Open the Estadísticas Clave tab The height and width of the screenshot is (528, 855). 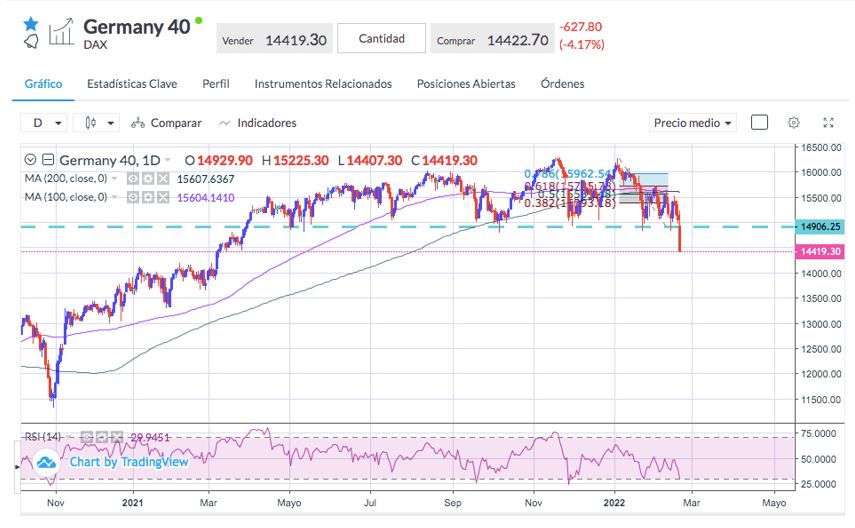pos(132,84)
